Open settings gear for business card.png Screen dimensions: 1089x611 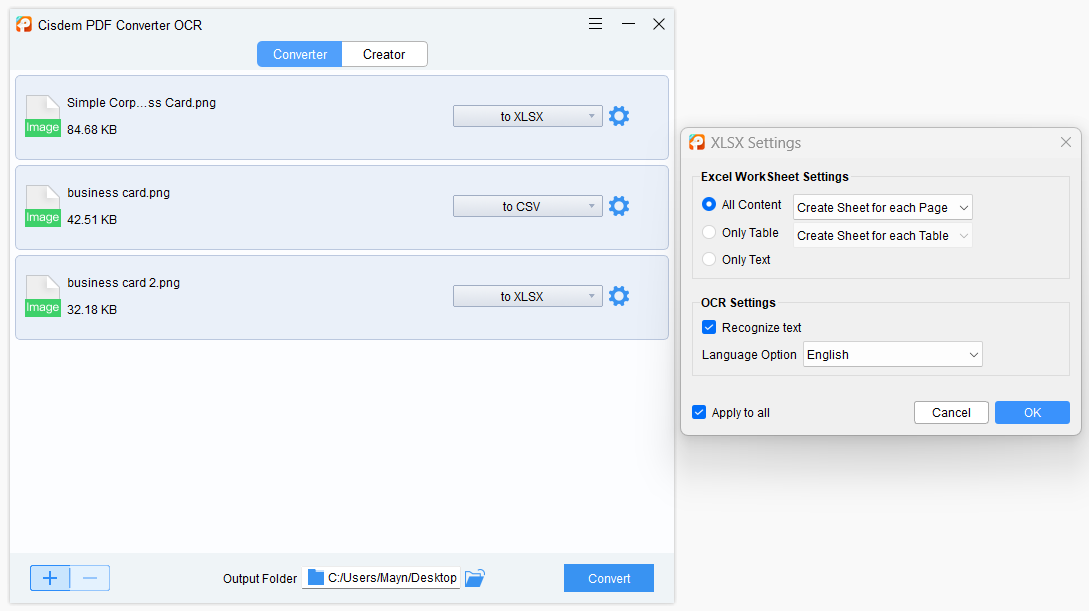tap(619, 206)
